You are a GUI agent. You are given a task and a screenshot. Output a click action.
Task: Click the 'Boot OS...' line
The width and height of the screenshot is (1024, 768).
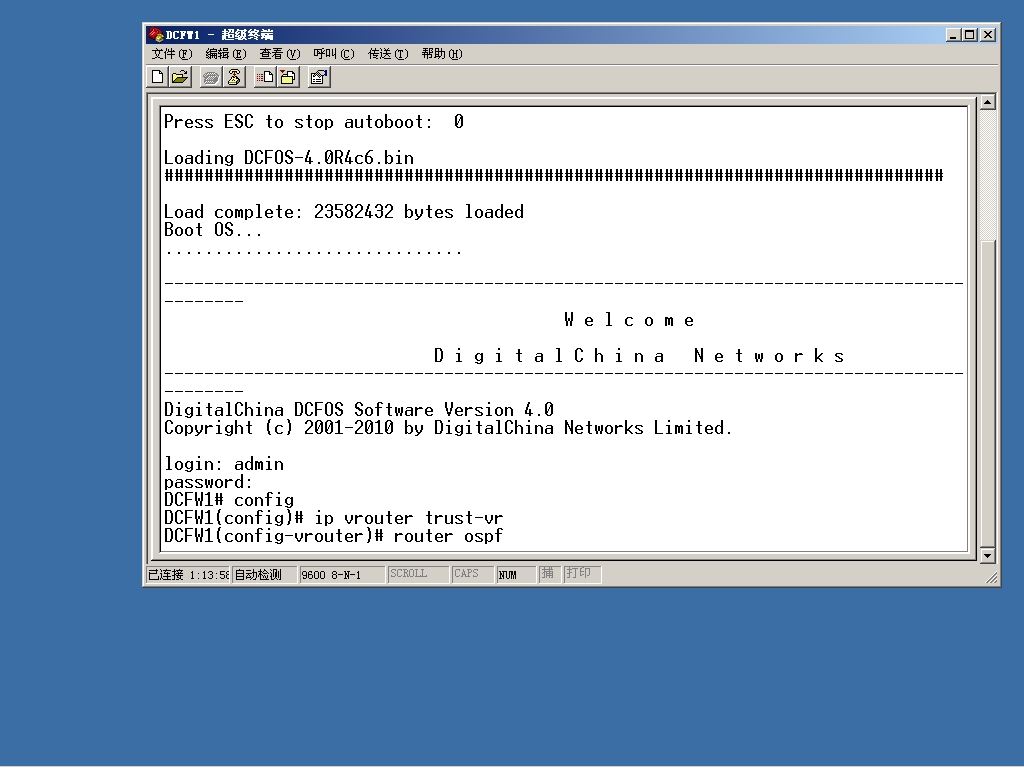212,230
